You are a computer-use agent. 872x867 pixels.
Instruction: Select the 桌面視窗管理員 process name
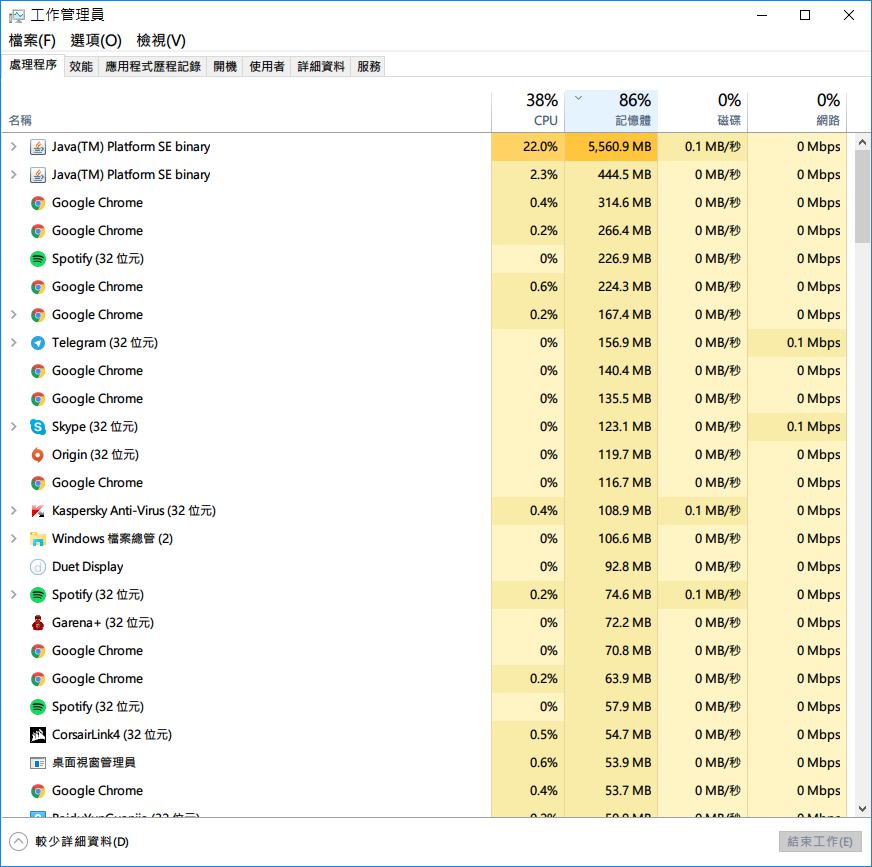93,762
